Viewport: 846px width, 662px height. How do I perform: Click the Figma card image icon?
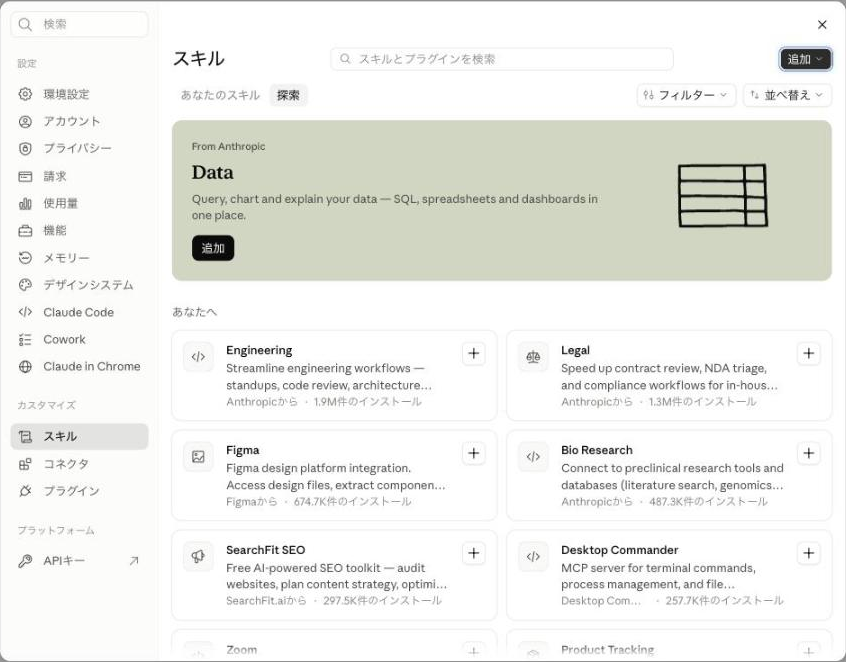[x=199, y=456]
